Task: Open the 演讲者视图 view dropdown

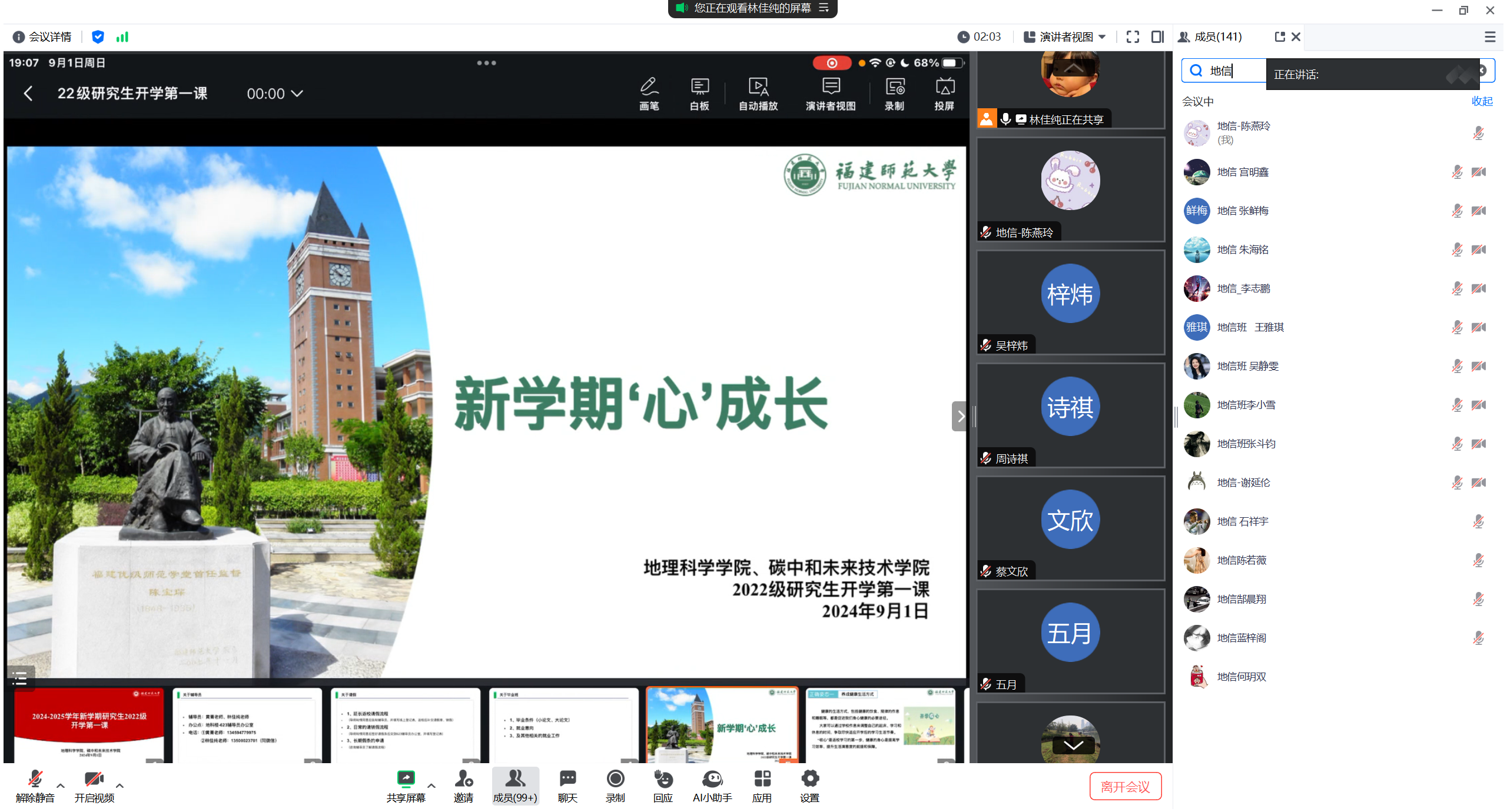Action: click(x=1064, y=37)
